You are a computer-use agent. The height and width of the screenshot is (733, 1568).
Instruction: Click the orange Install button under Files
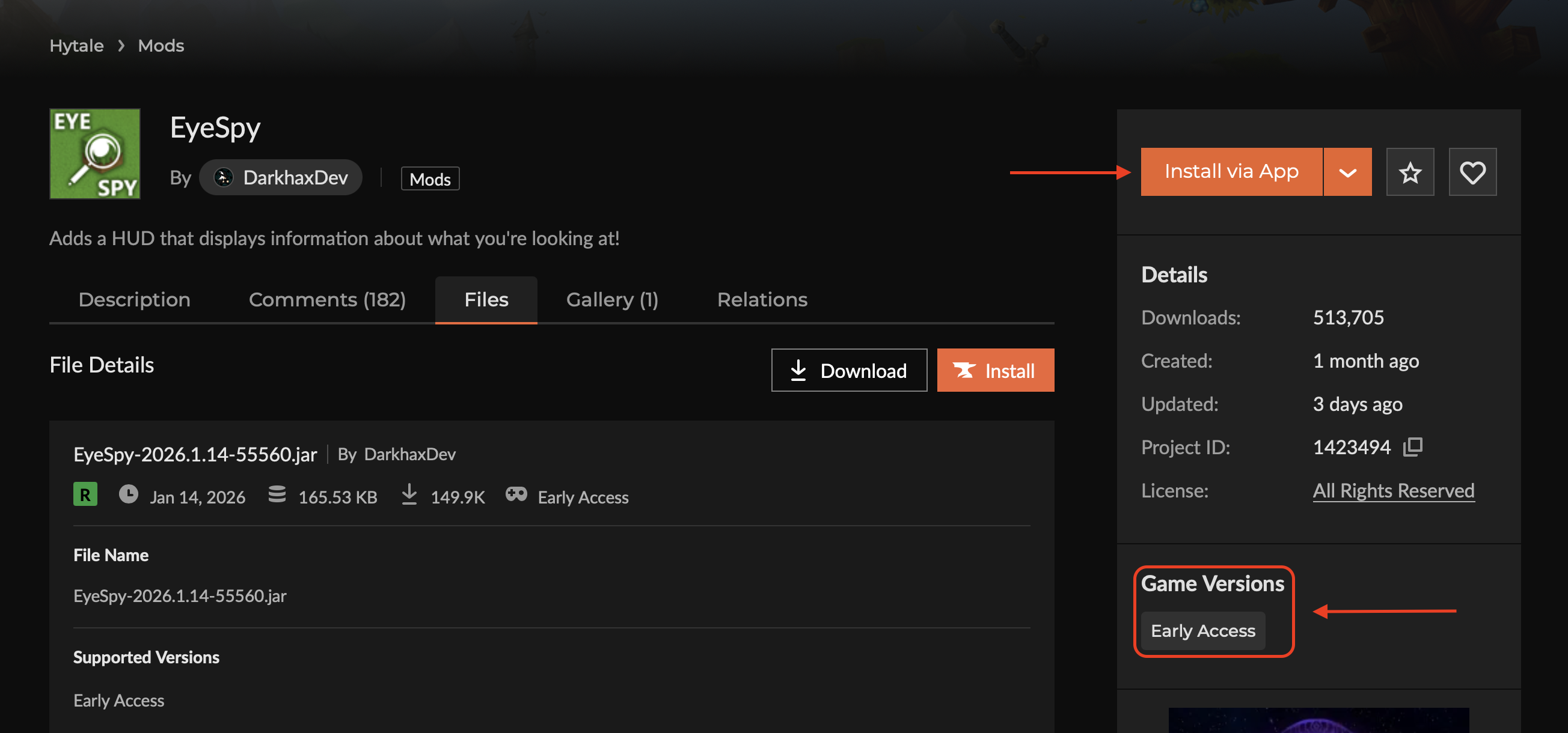pyautogui.click(x=995, y=371)
